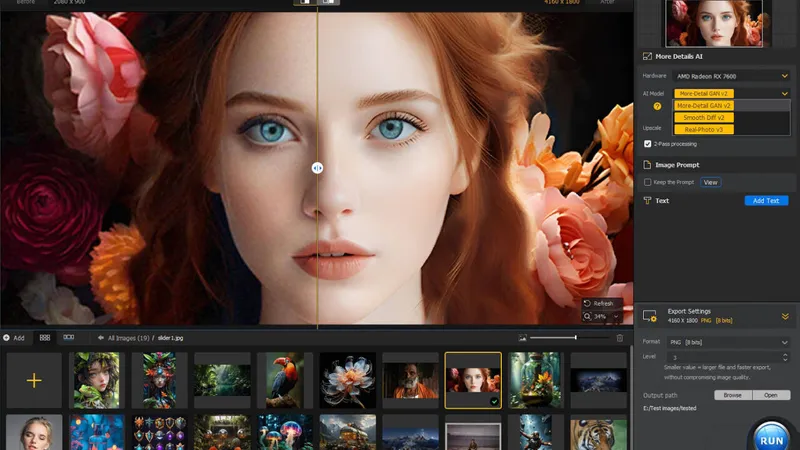Click the yellow help question mark icon
Viewport: 800px width, 450px height.
click(x=657, y=105)
